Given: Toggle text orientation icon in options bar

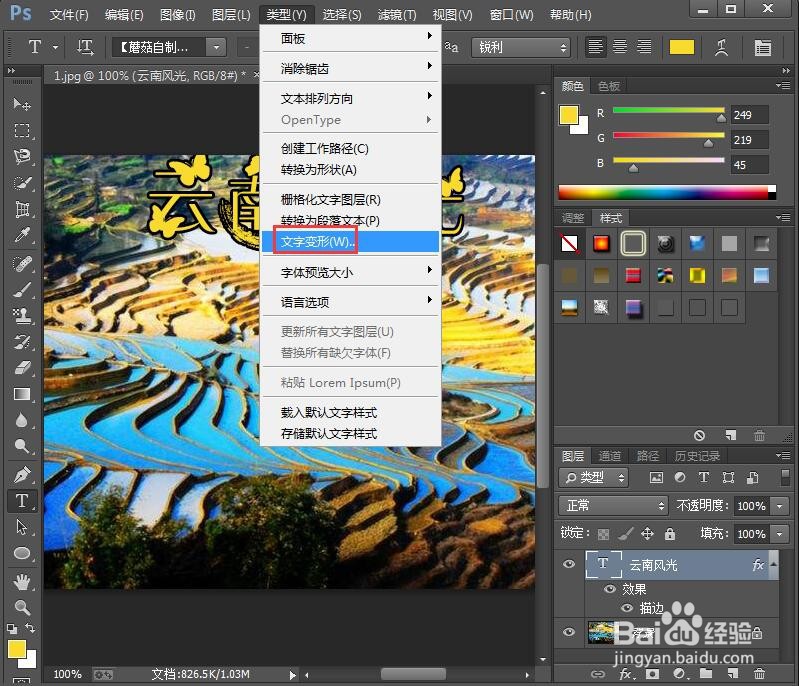Looking at the screenshot, I should pyautogui.click(x=85, y=47).
